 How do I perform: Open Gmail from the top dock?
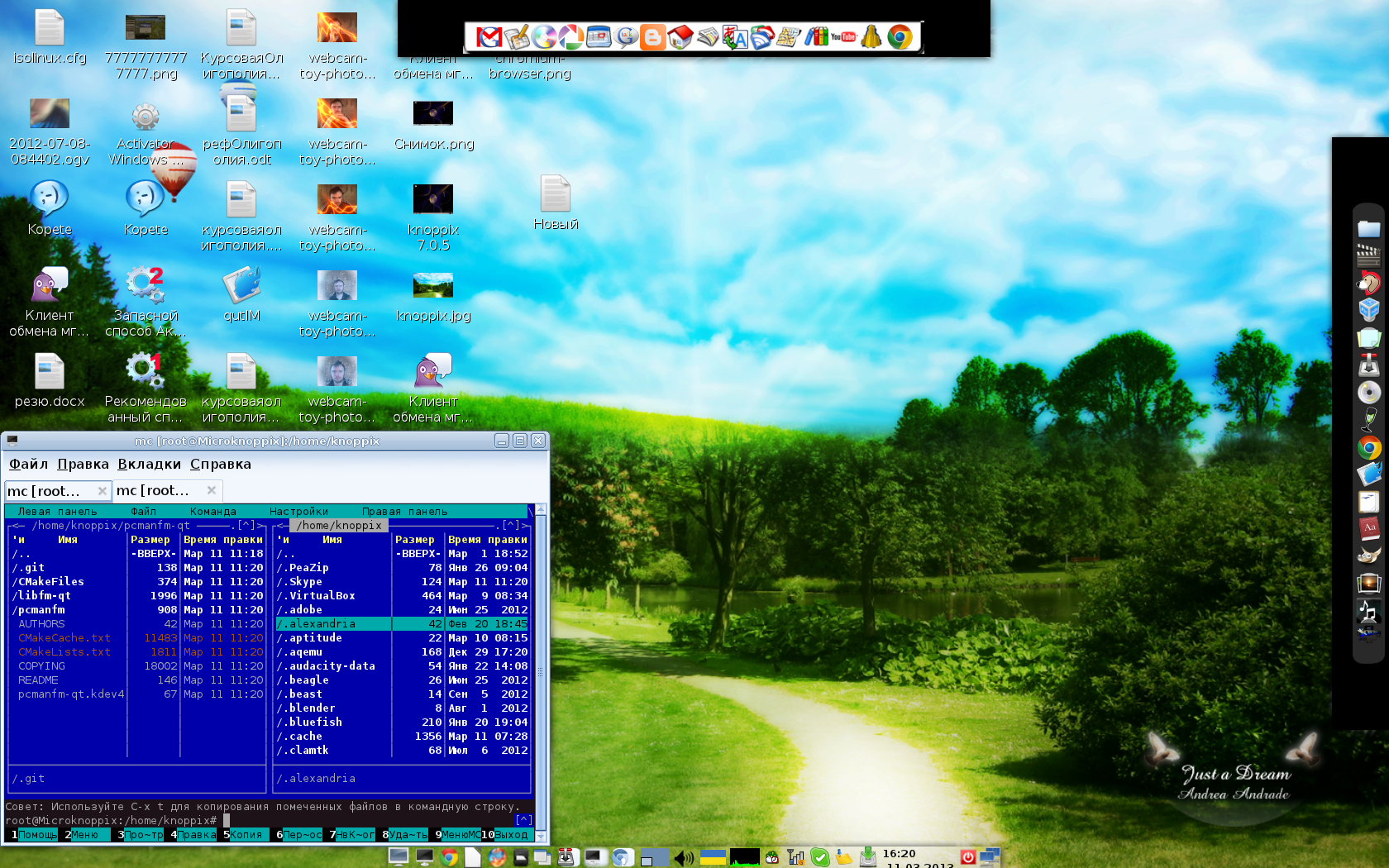click(489, 37)
